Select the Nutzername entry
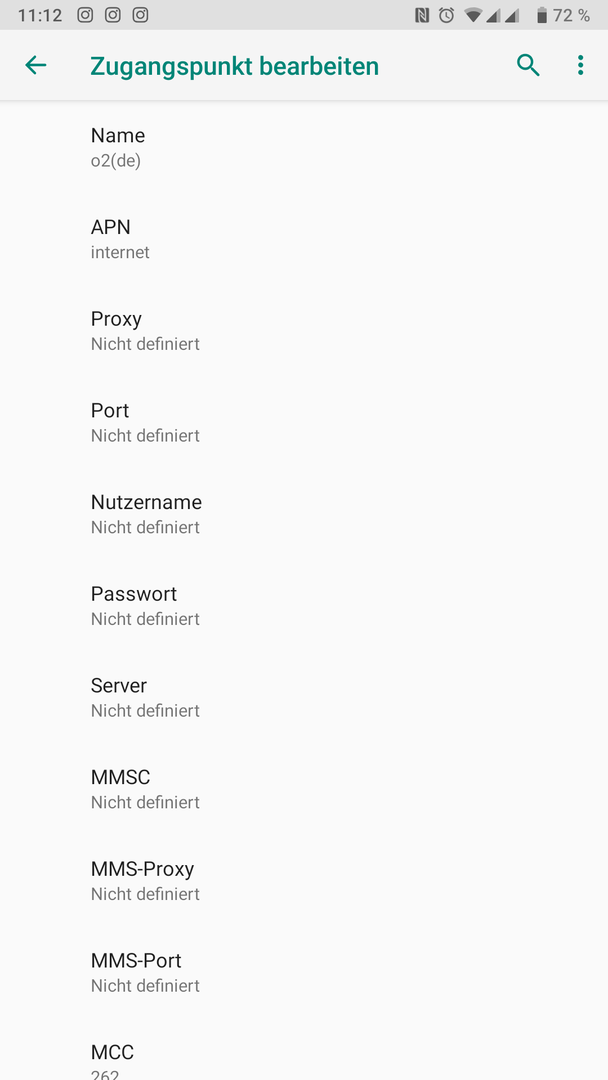Viewport: 608px width, 1080px height. click(x=304, y=514)
